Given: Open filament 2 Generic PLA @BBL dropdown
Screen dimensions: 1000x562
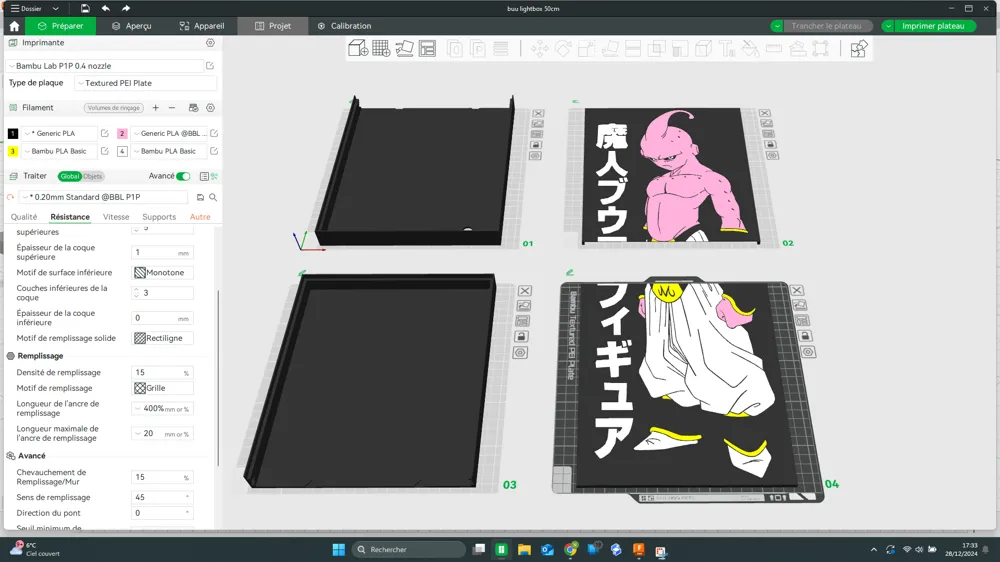Looking at the screenshot, I should [169, 133].
